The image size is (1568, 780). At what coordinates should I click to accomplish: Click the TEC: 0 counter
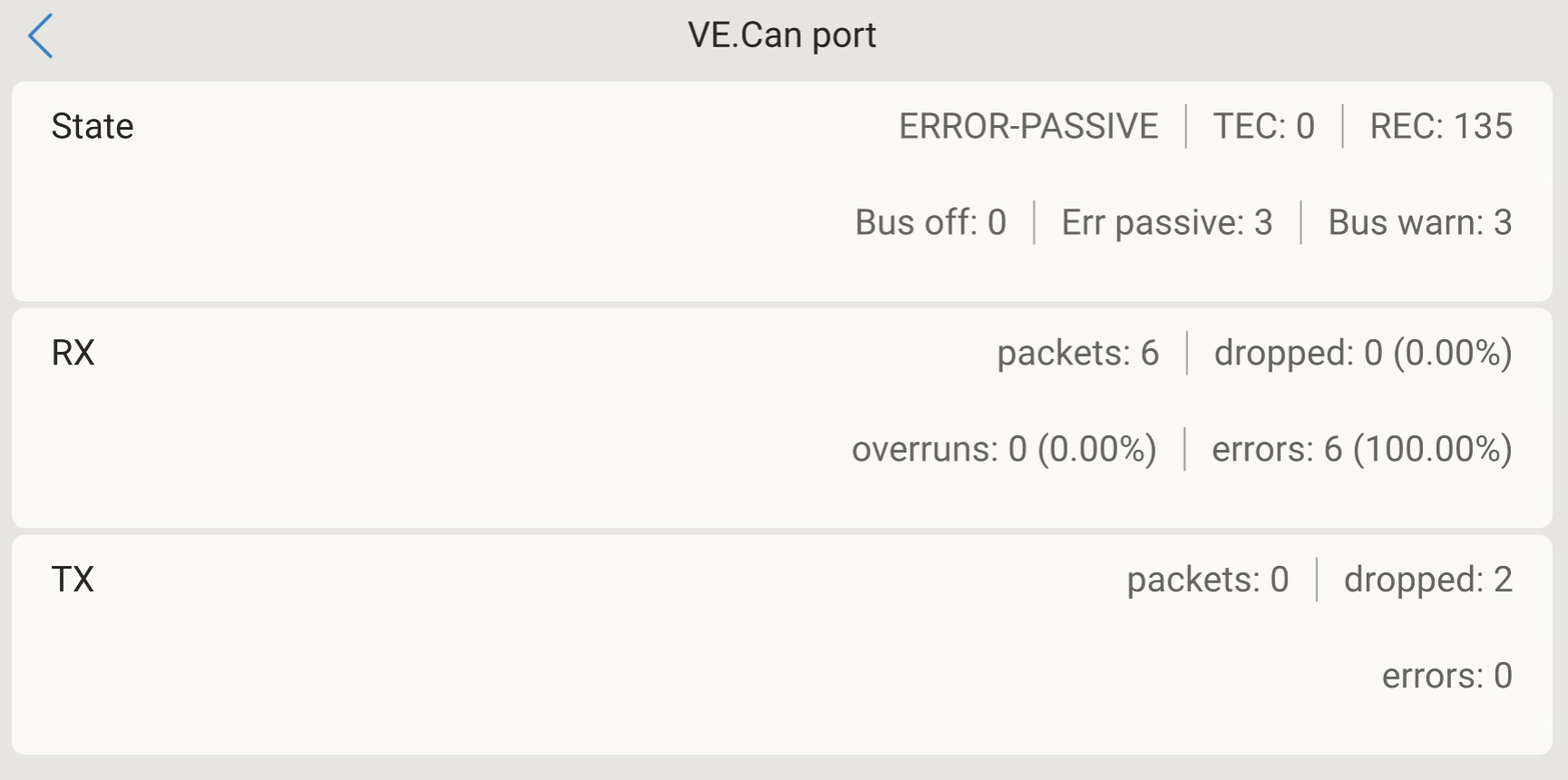pyautogui.click(x=1264, y=126)
